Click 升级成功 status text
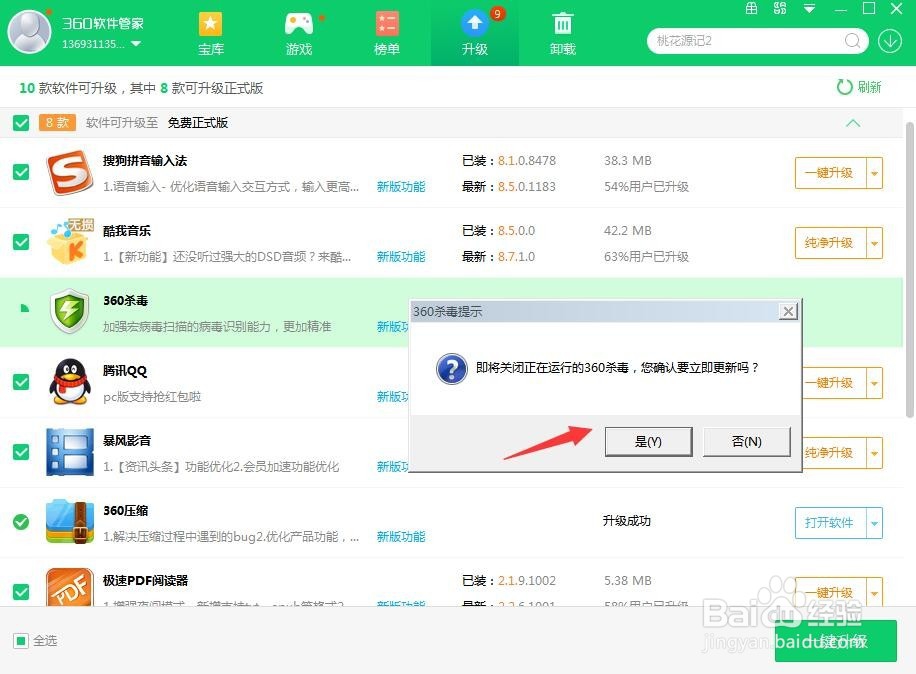This screenshot has width=916, height=674. tap(626, 520)
